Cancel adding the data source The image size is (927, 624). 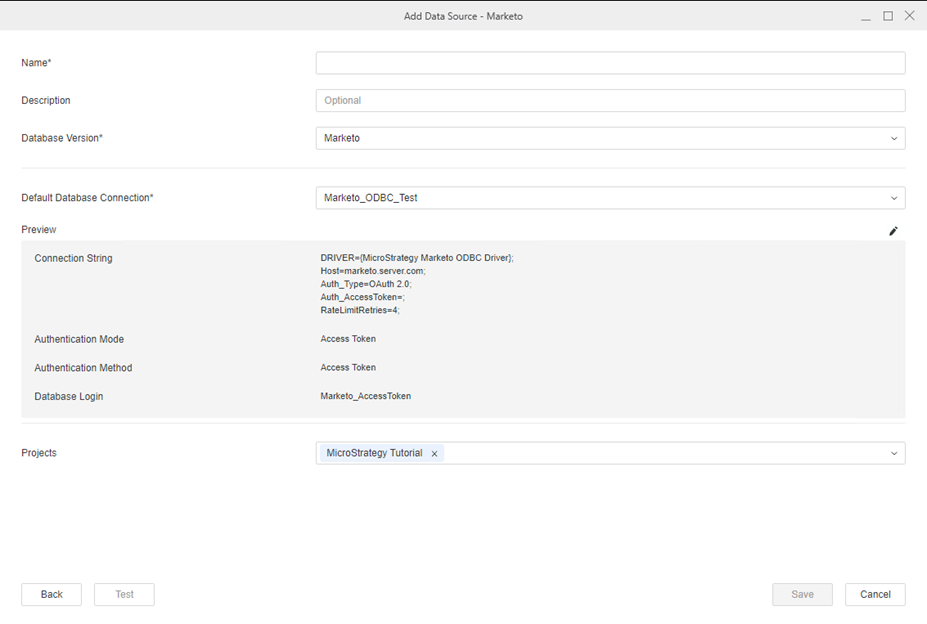click(x=875, y=594)
